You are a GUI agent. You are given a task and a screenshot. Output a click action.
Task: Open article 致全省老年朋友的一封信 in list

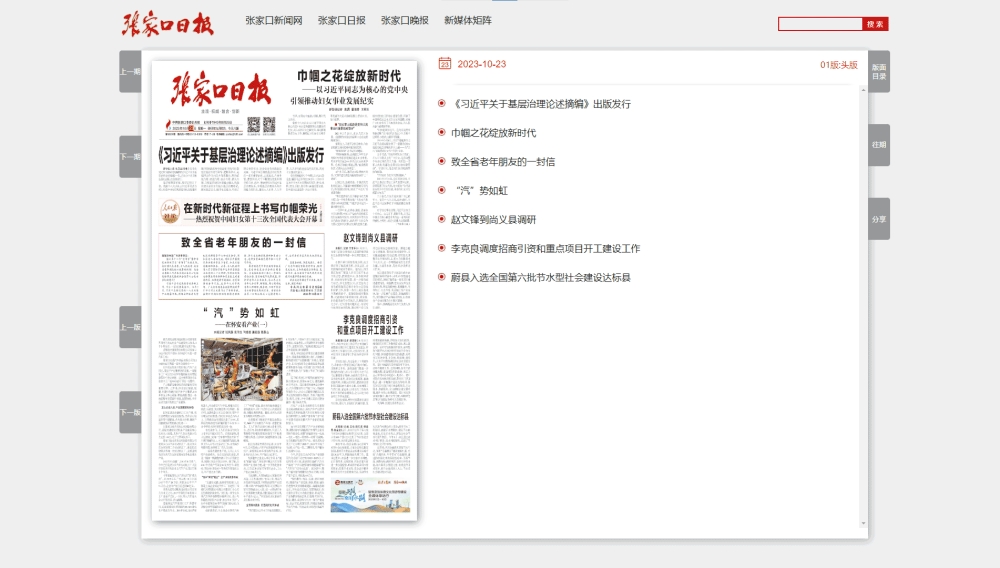coord(503,161)
